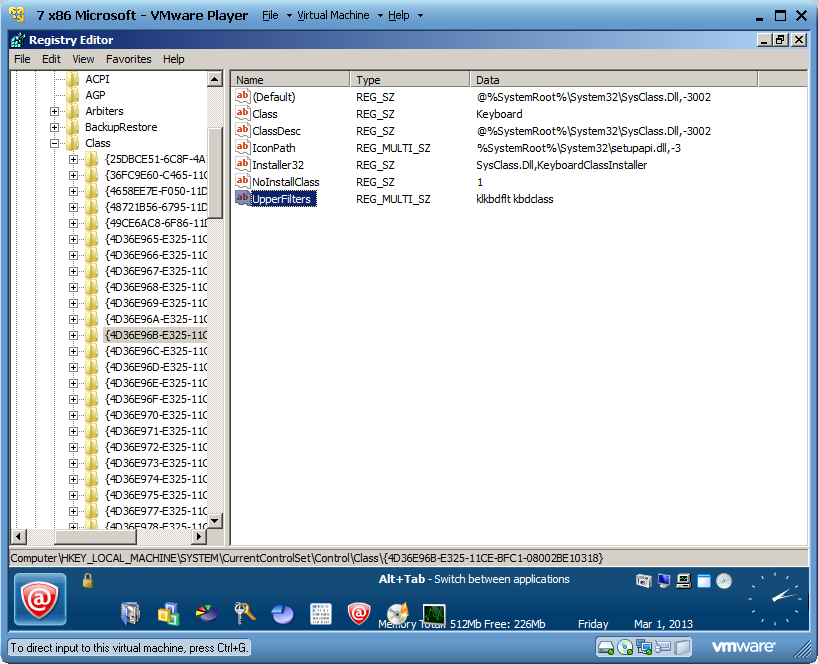Click the ab icon of the IconPath value

tap(242, 147)
